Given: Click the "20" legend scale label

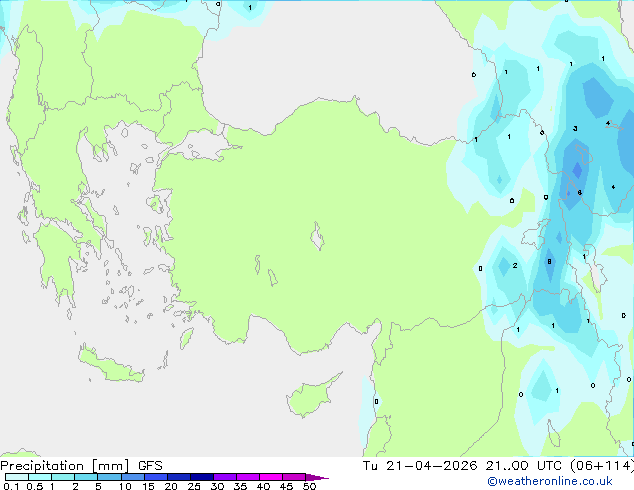Looking at the screenshot, I should (x=171, y=486).
